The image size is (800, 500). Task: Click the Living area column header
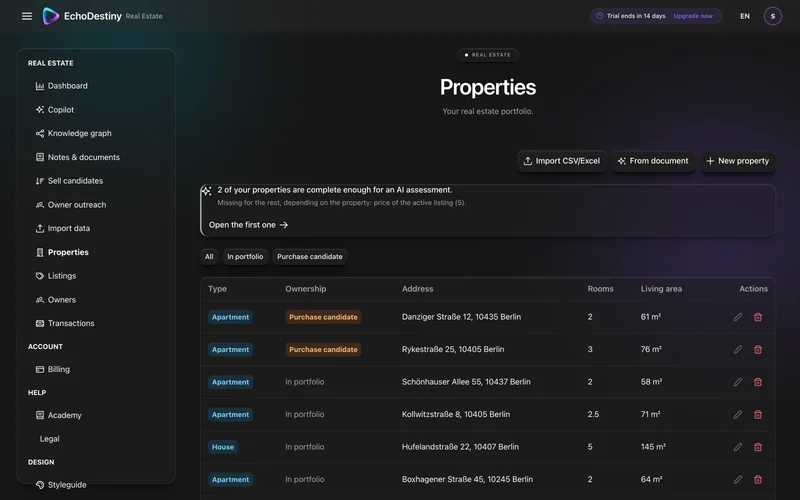click(x=661, y=289)
